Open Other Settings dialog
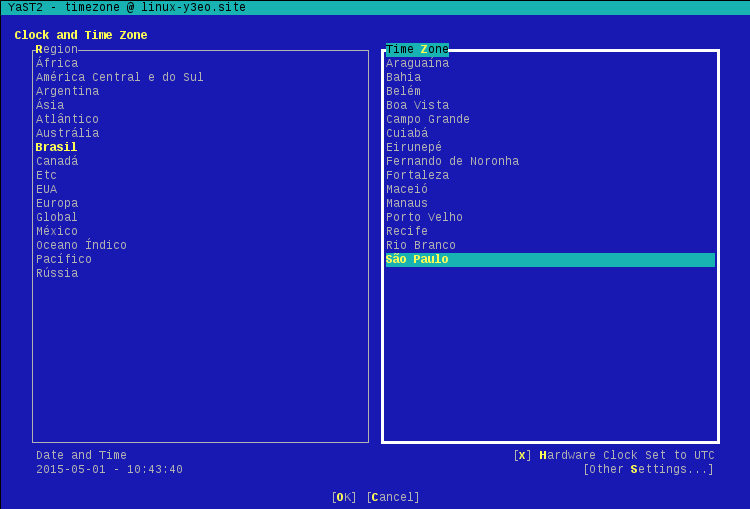750x509 pixels. pyautogui.click(x=649, y=469)
